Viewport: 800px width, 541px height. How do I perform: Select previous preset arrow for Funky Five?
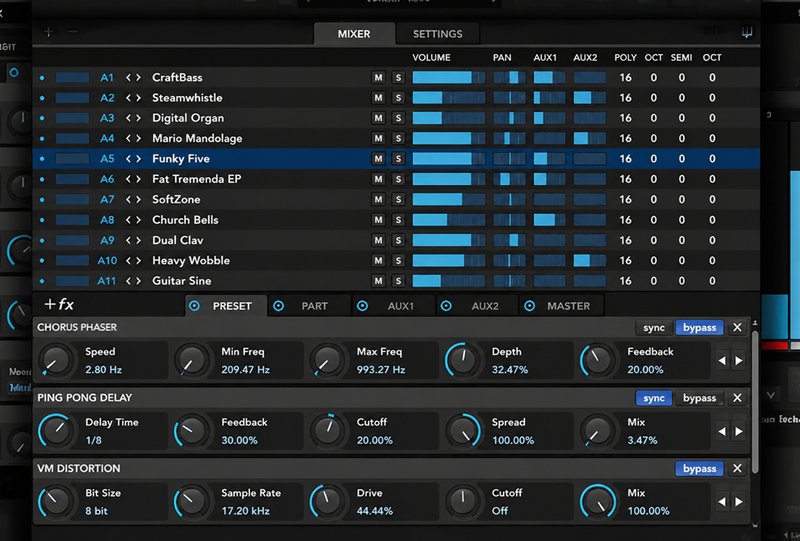pos(129,159)
